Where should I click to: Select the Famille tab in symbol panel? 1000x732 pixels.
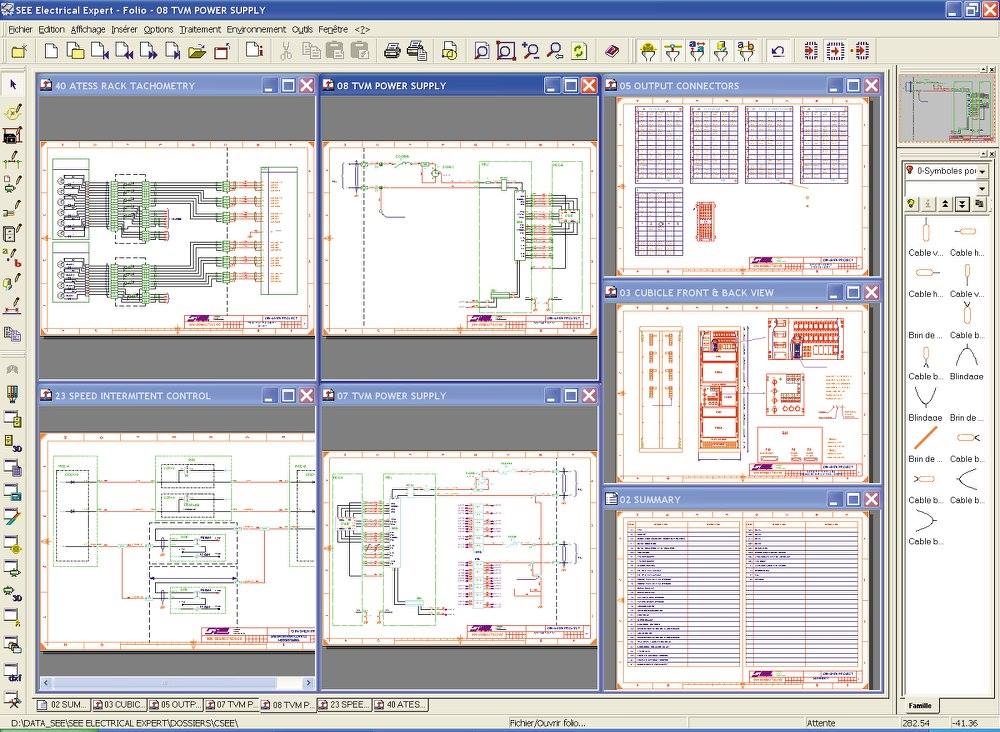[920, 705]
